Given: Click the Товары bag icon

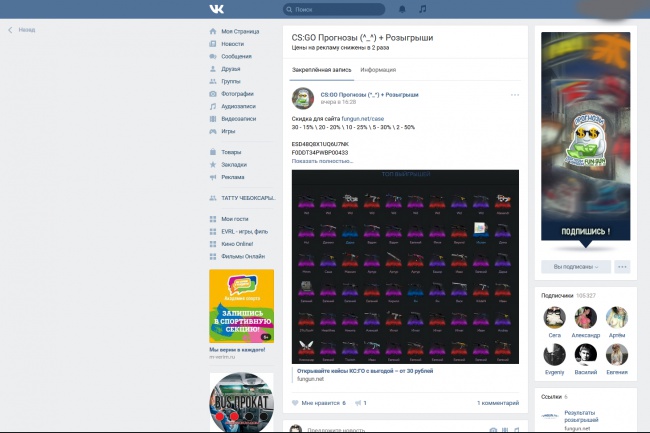Looking at the screenshot, I should (213, 152).
